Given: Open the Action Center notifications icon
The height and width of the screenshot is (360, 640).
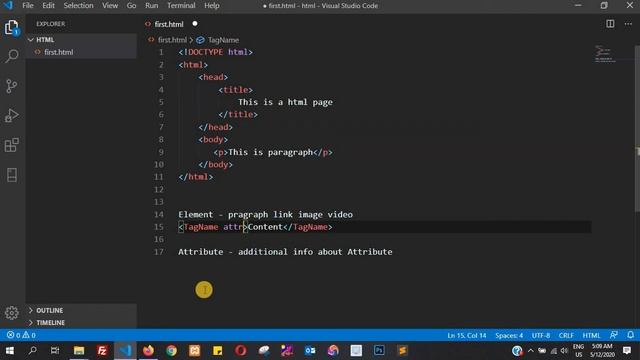Looking at the screenshot, I should click(627, 351).
